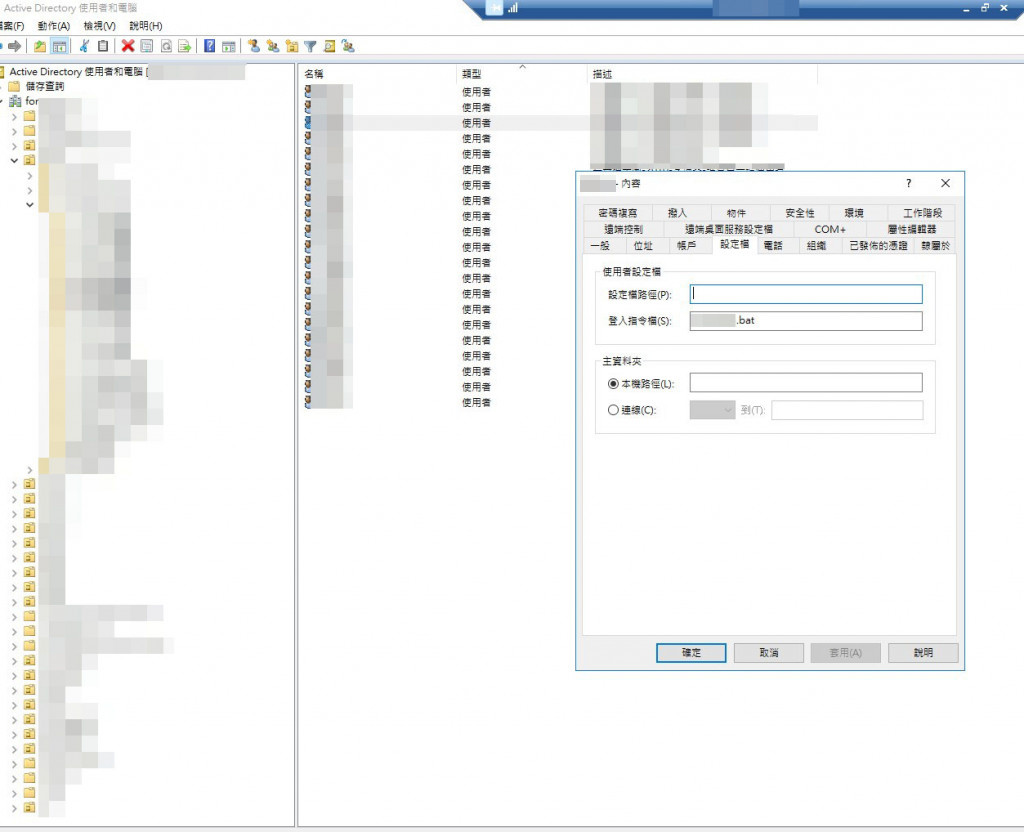Click the Up one level folder icon

40,46
